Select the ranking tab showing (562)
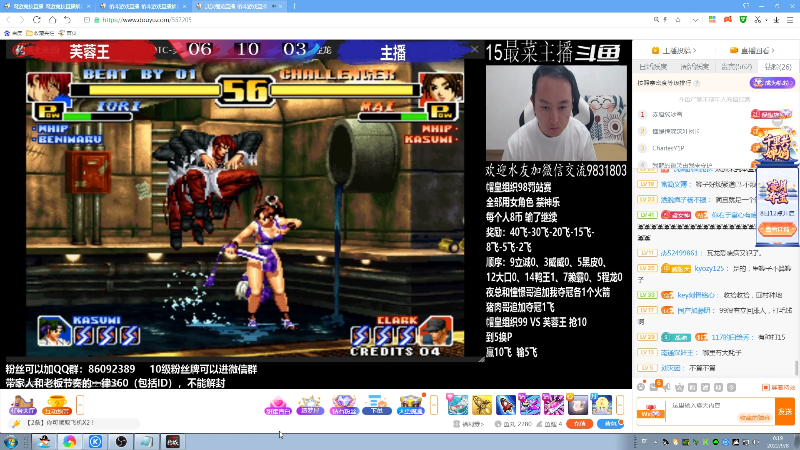The width and height of the screenshot is (800, 450). coord(737,67)
